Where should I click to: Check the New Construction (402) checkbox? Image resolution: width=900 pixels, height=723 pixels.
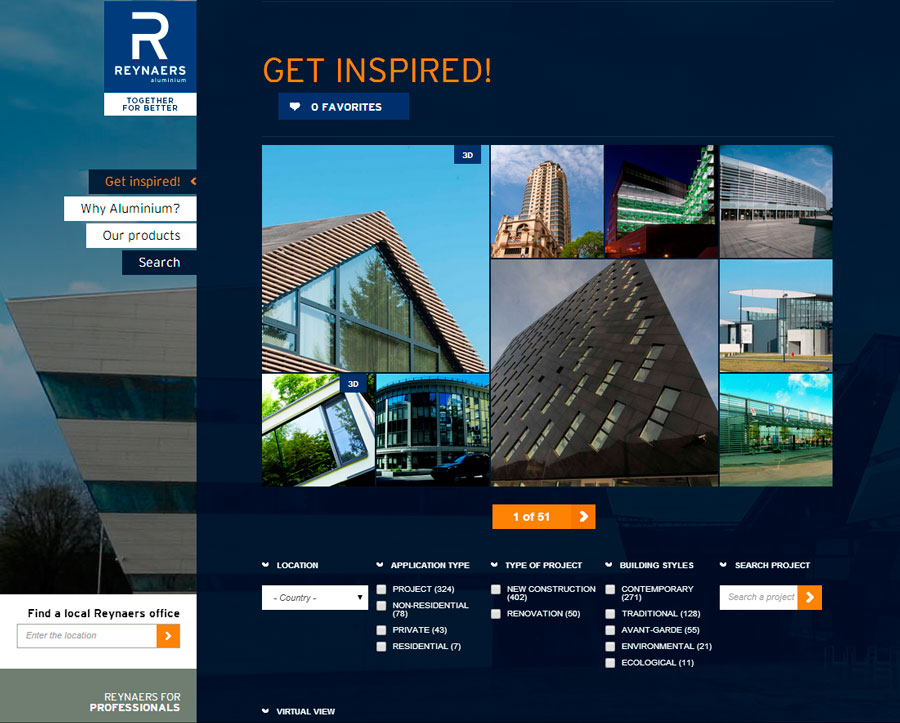point(496,589)
